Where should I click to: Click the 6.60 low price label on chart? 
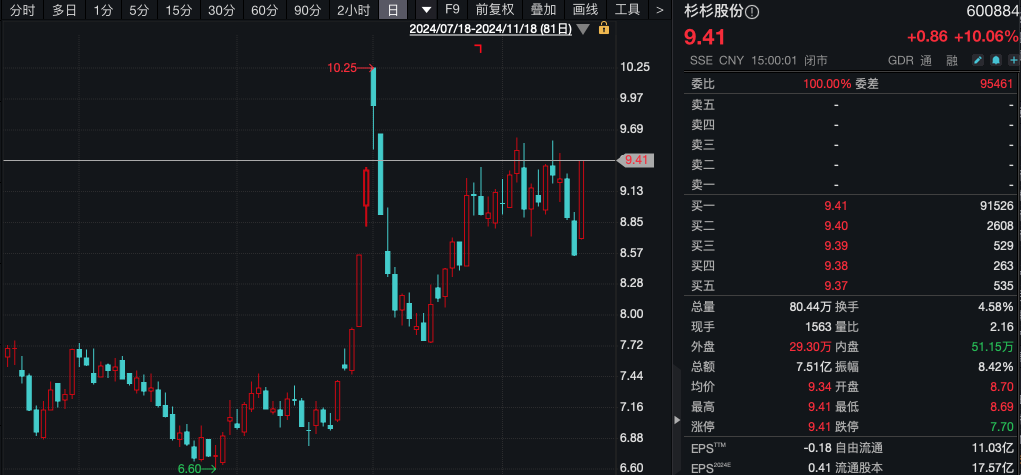click(189, 468)
